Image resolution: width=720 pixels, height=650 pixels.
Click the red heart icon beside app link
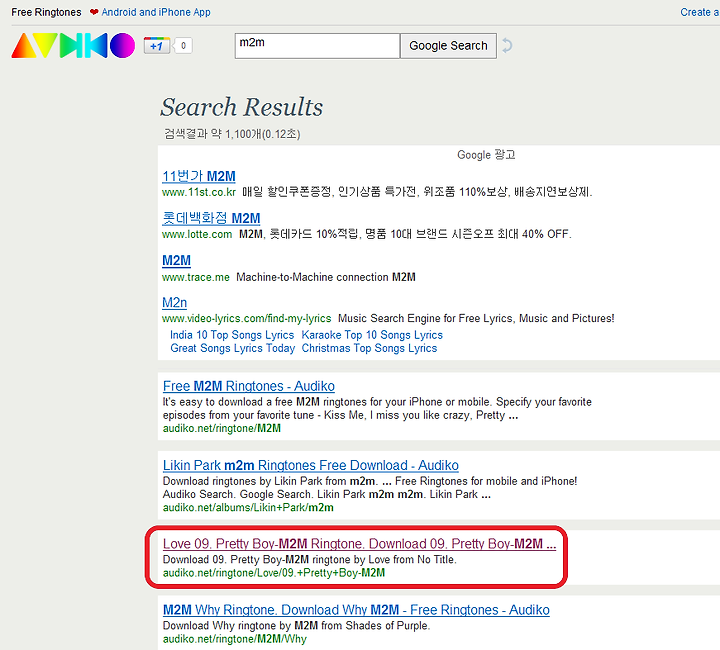(94, 12)
